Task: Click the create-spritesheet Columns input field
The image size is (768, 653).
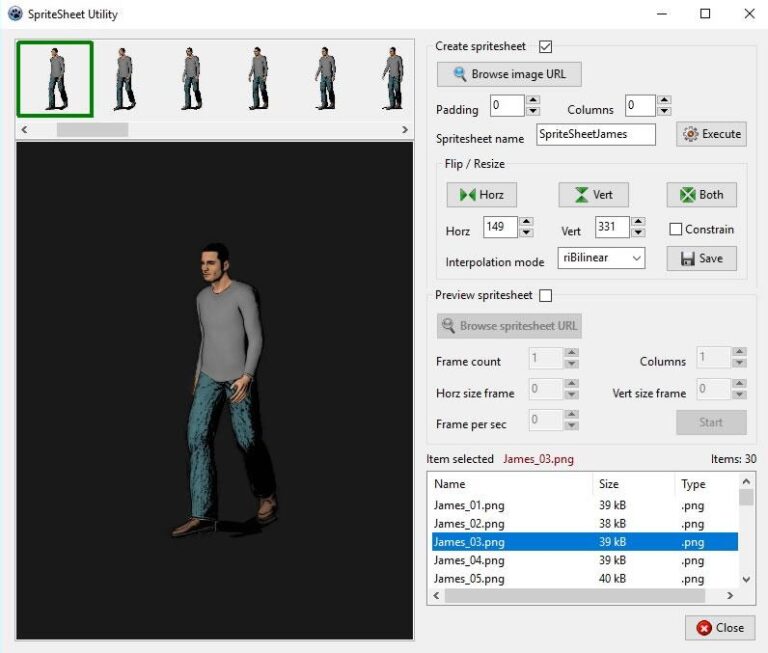Action: tap(640, 106)
